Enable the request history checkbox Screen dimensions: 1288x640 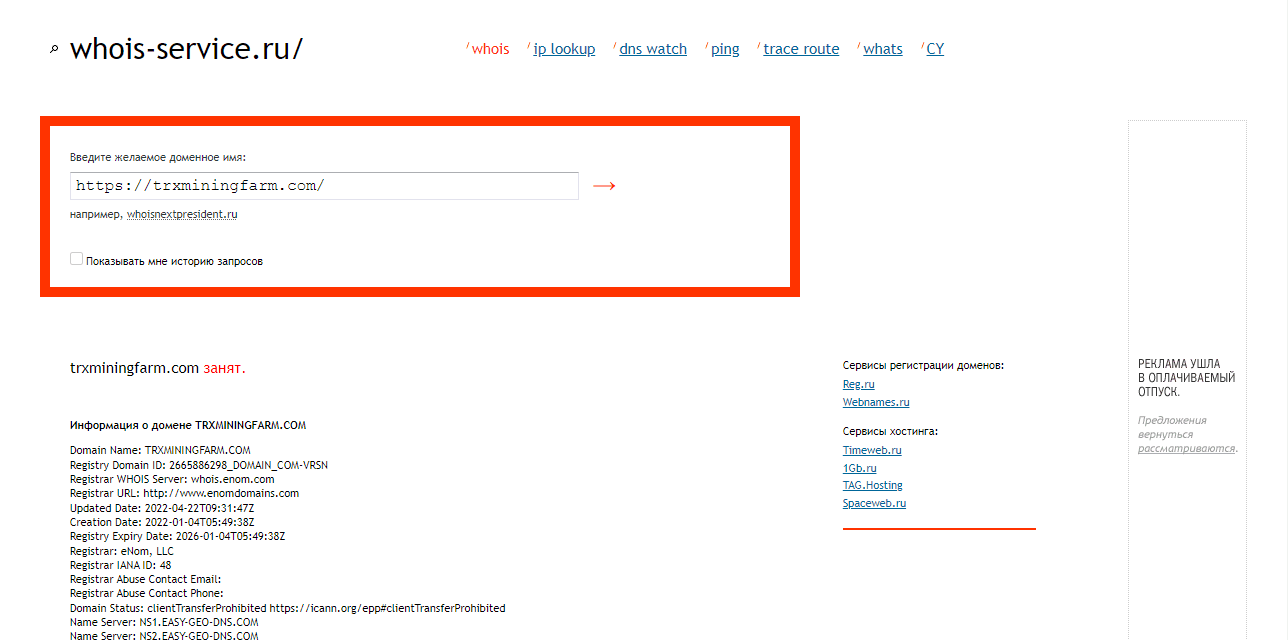(x=77, y=259)
